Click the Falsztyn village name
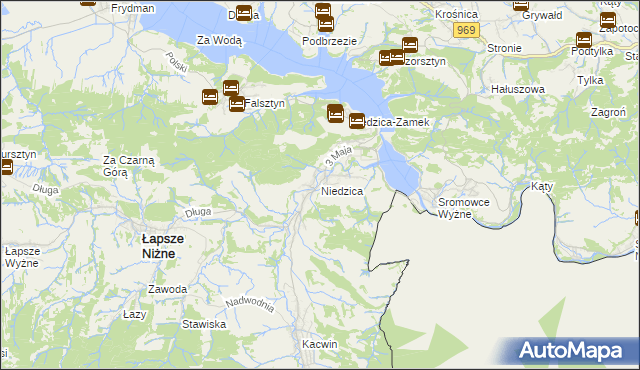This screenshot has width=640, height=370. 264,104
